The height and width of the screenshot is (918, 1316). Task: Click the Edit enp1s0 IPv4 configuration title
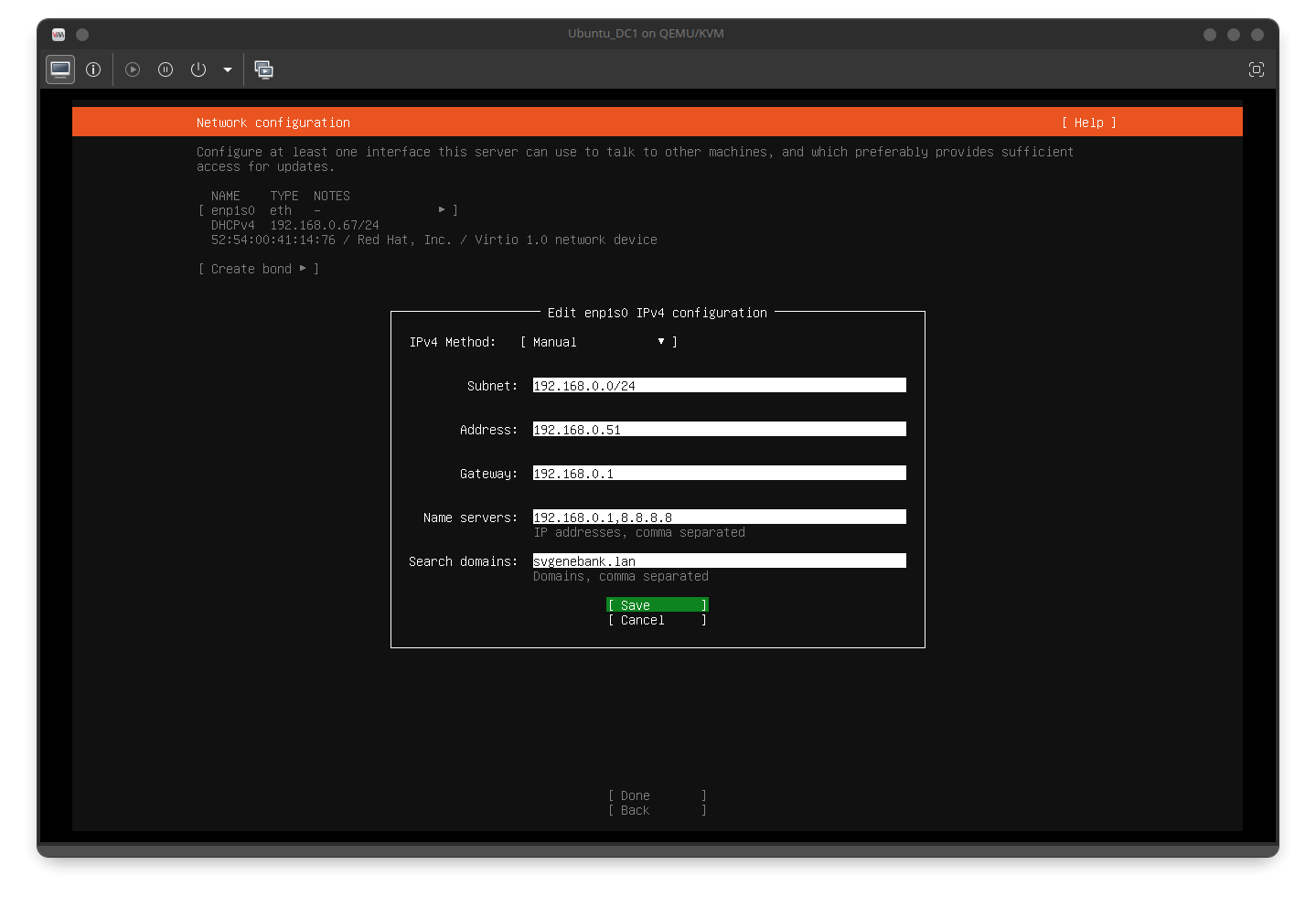click(658, 313)
